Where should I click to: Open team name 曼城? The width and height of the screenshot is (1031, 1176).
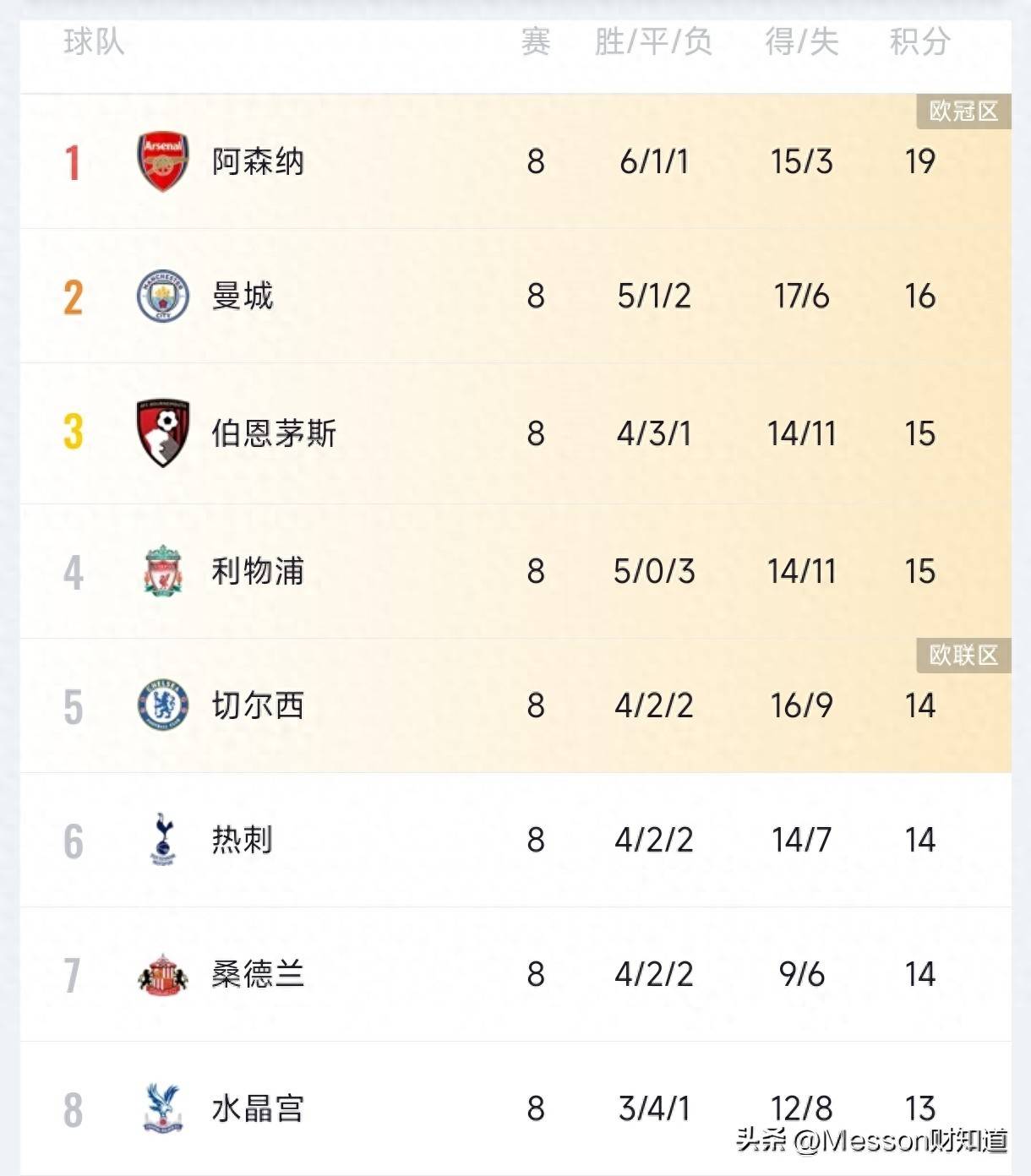pyautogui.click(x=243, y=297)
